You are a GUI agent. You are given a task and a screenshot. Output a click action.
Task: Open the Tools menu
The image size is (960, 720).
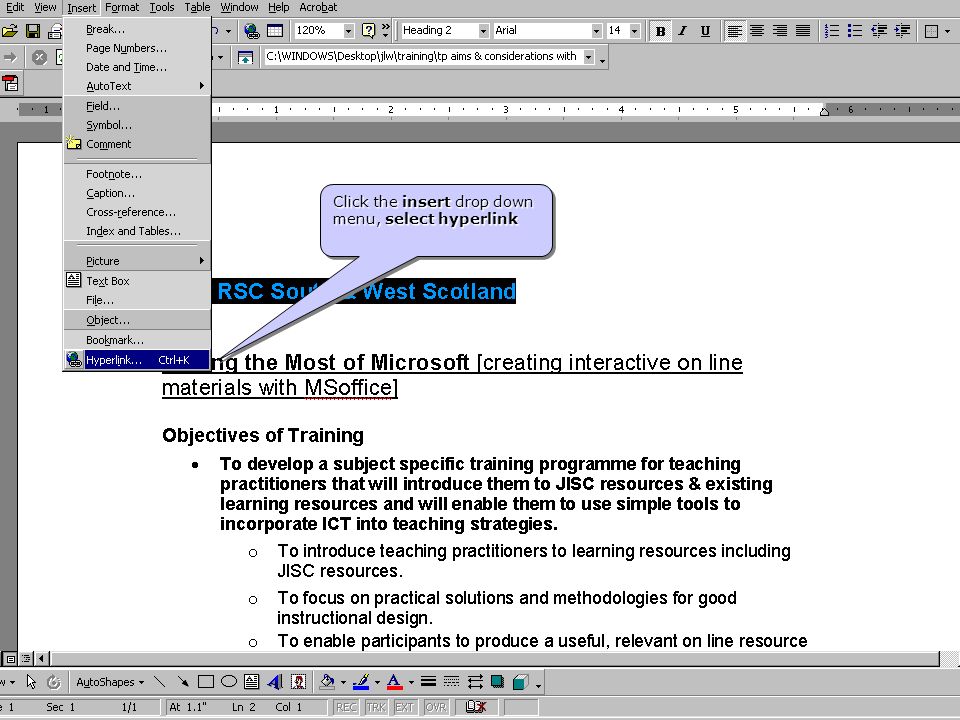(162, 7)
